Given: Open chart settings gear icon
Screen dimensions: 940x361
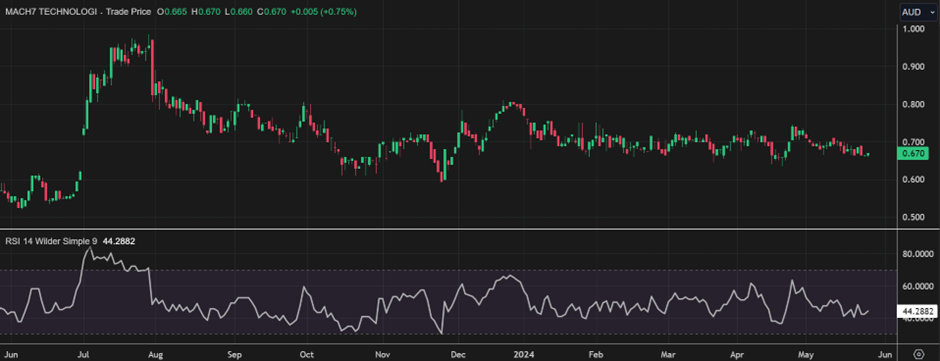Looking at the screenshot, I should [919, 353].
